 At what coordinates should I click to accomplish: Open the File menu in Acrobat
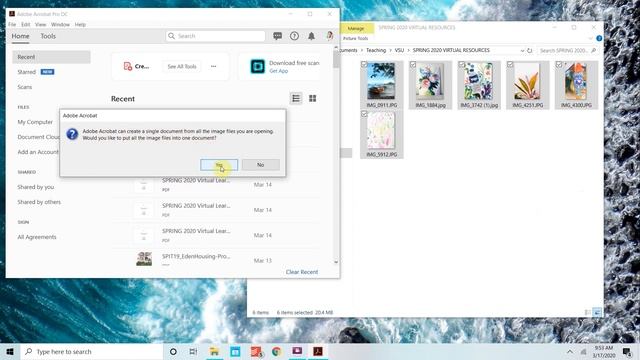12,24
